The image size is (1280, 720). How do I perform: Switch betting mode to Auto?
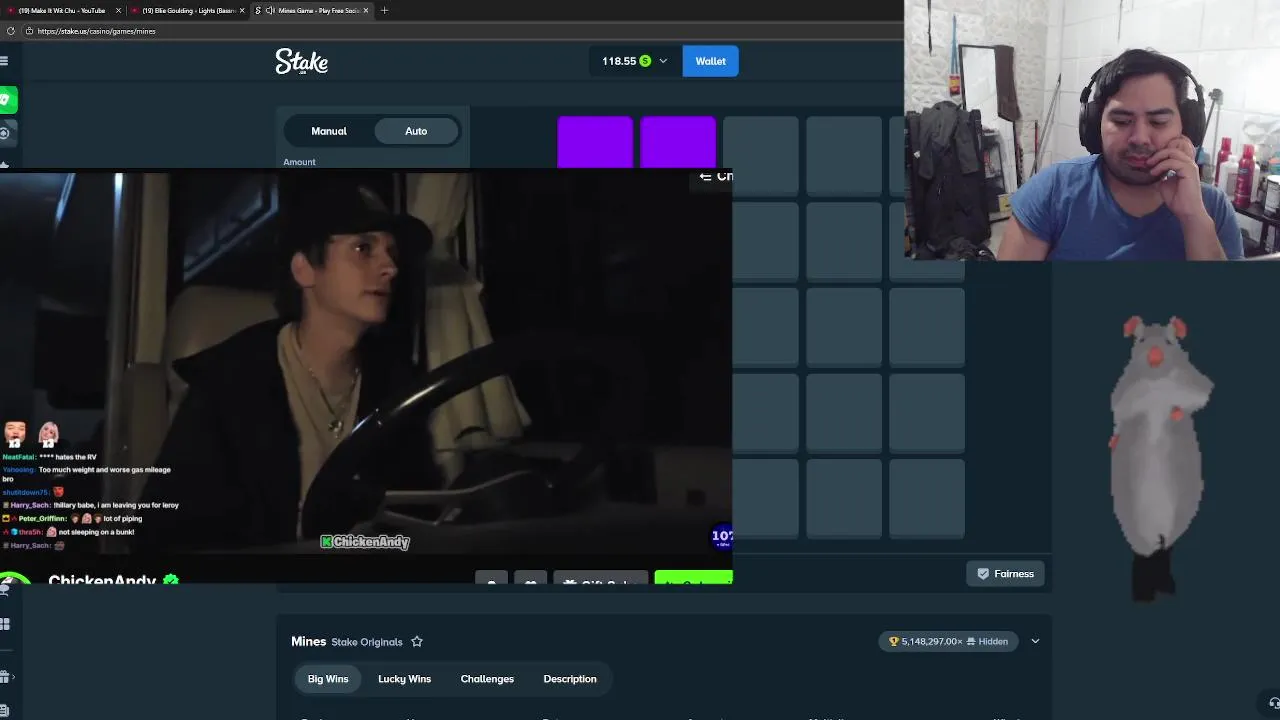(416, 131)
